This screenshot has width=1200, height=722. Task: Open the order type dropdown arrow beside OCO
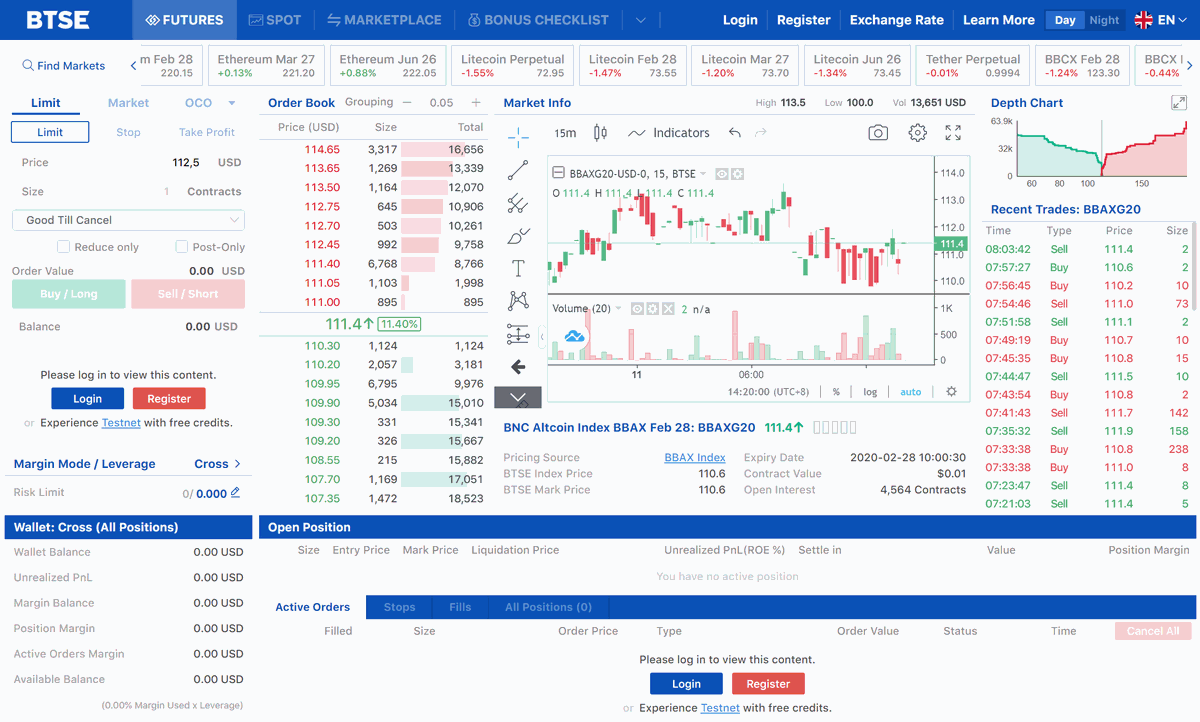click(x=232, y=103)
